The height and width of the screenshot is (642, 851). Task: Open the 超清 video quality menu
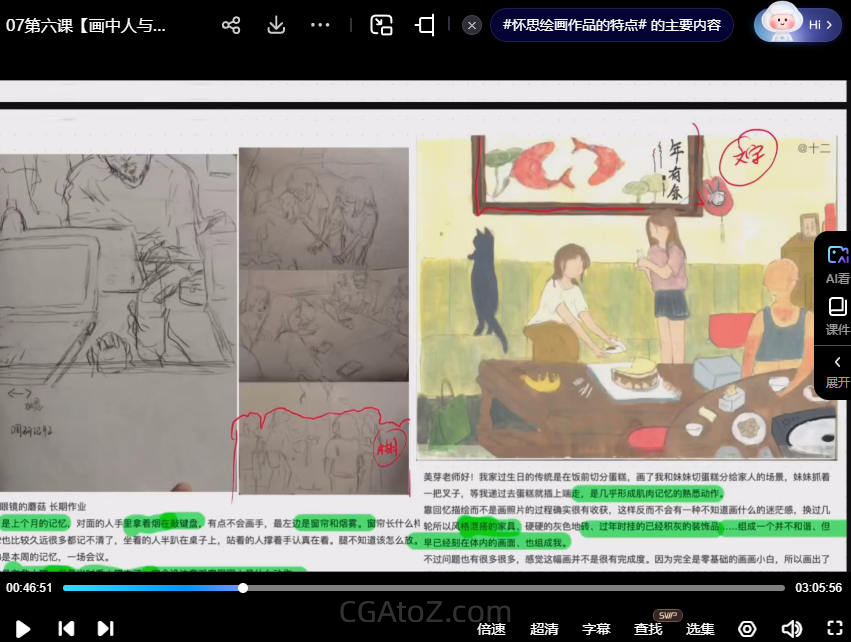(544, 629)
